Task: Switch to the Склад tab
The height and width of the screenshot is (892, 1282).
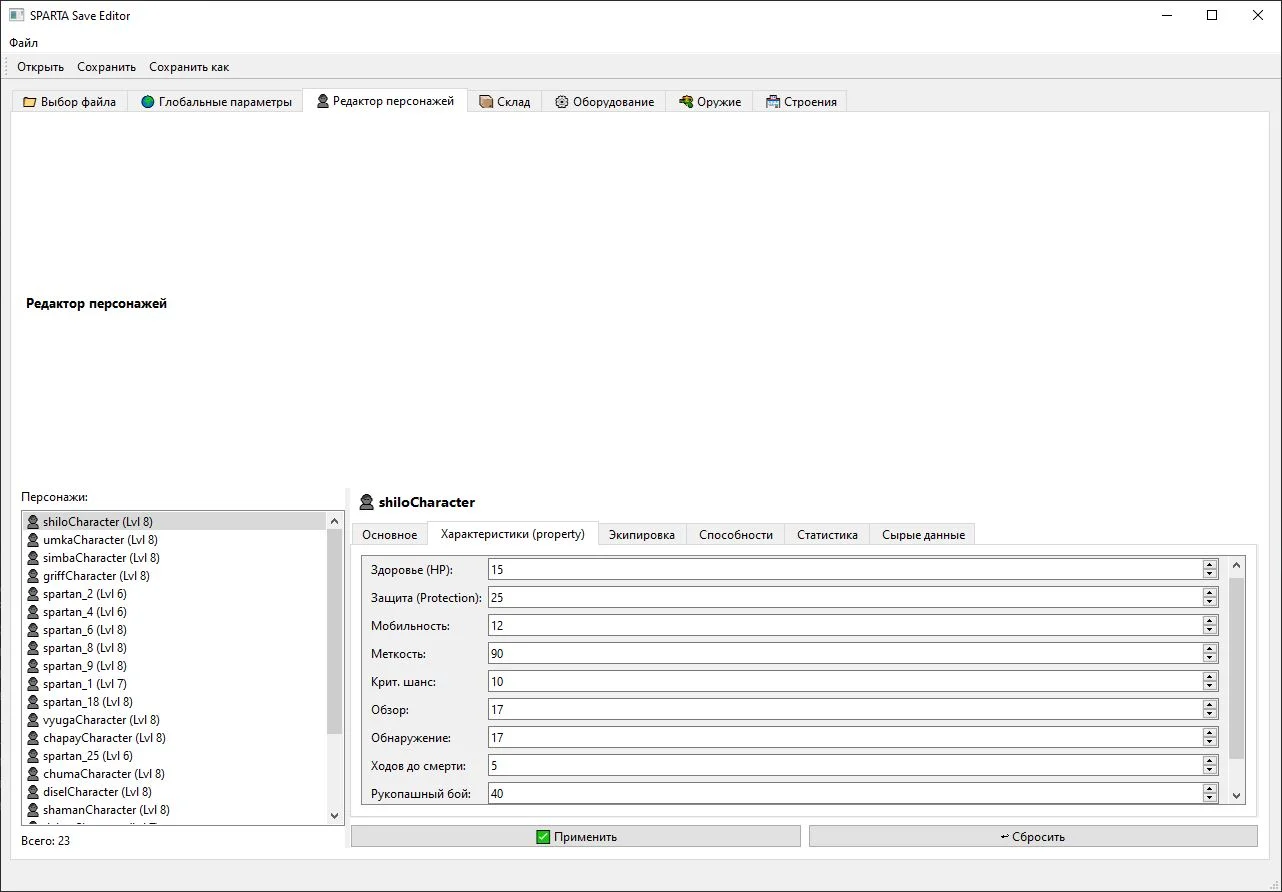Action: click(505, 101)
